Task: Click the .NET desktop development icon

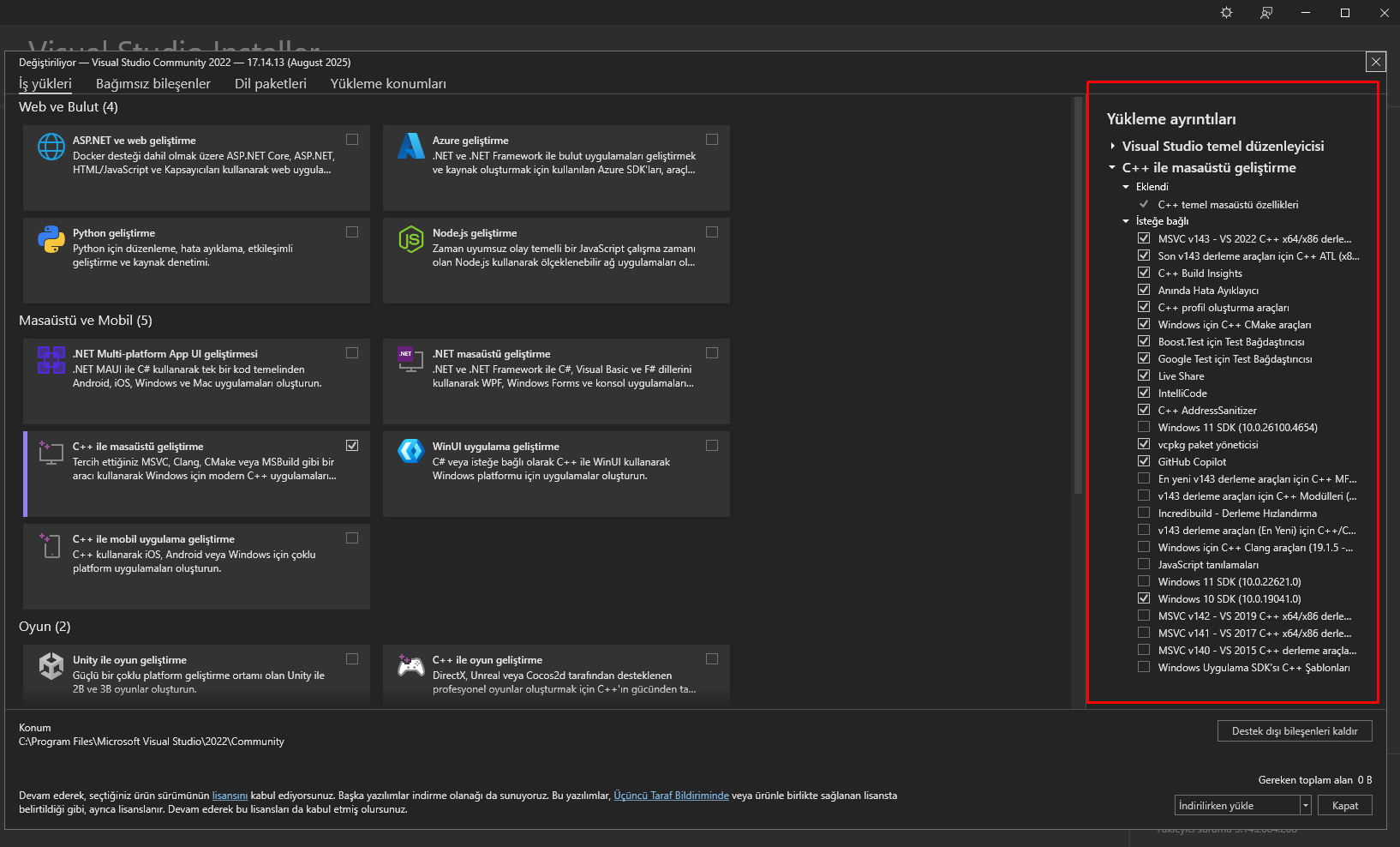Action: [x=411, y=360]
